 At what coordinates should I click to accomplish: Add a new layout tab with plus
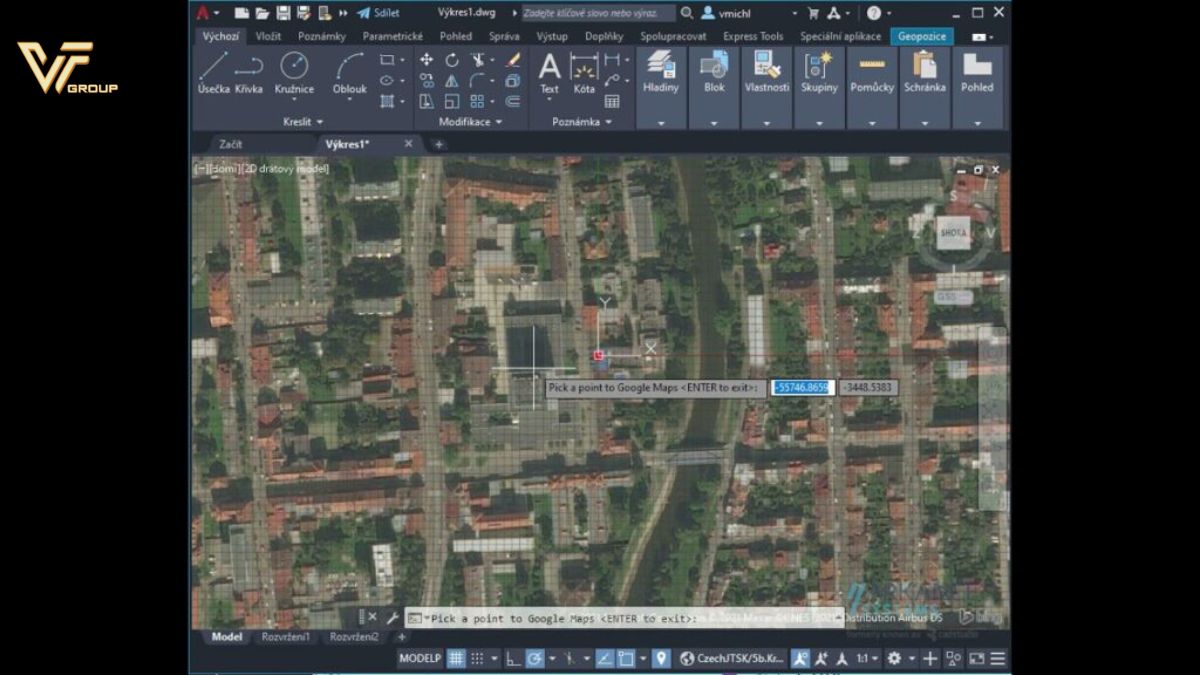[x=402, y=636]
